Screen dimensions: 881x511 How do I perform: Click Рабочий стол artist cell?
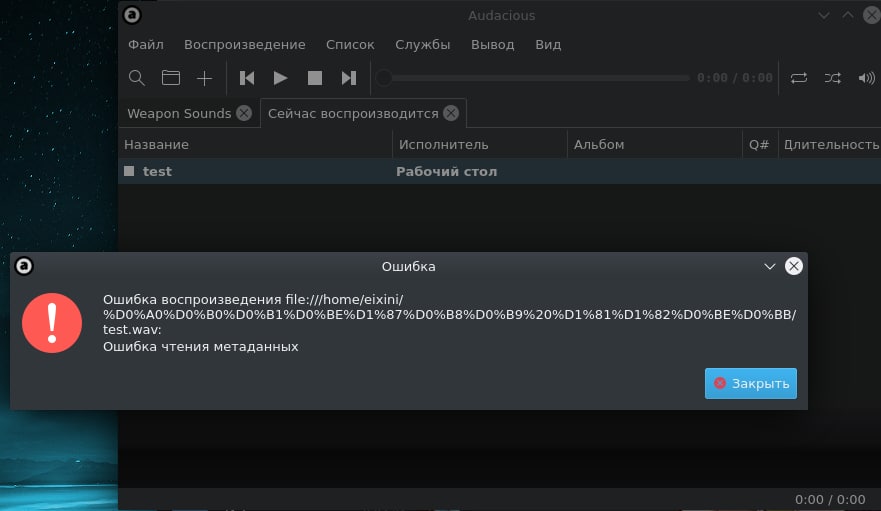point(447,171)
